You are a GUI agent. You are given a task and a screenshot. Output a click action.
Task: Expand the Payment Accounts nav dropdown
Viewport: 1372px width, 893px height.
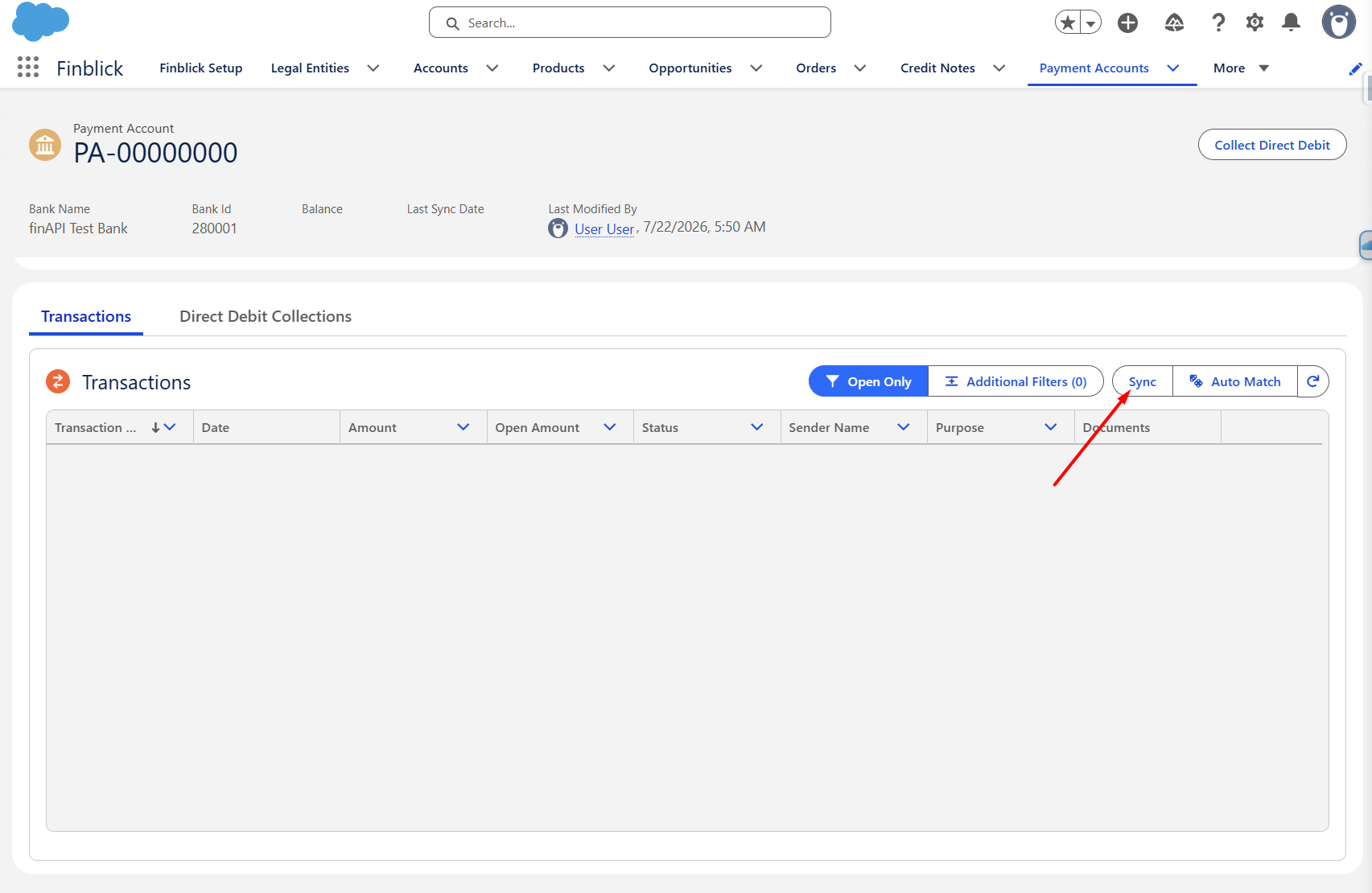click(x=1173, y=68)
